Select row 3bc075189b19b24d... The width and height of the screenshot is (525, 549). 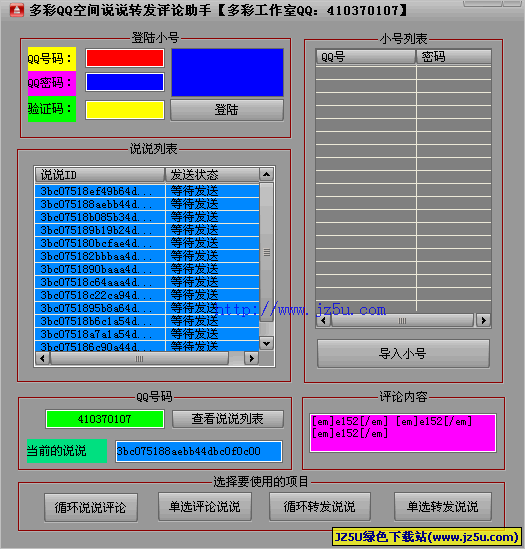click(x=147, y=230)
